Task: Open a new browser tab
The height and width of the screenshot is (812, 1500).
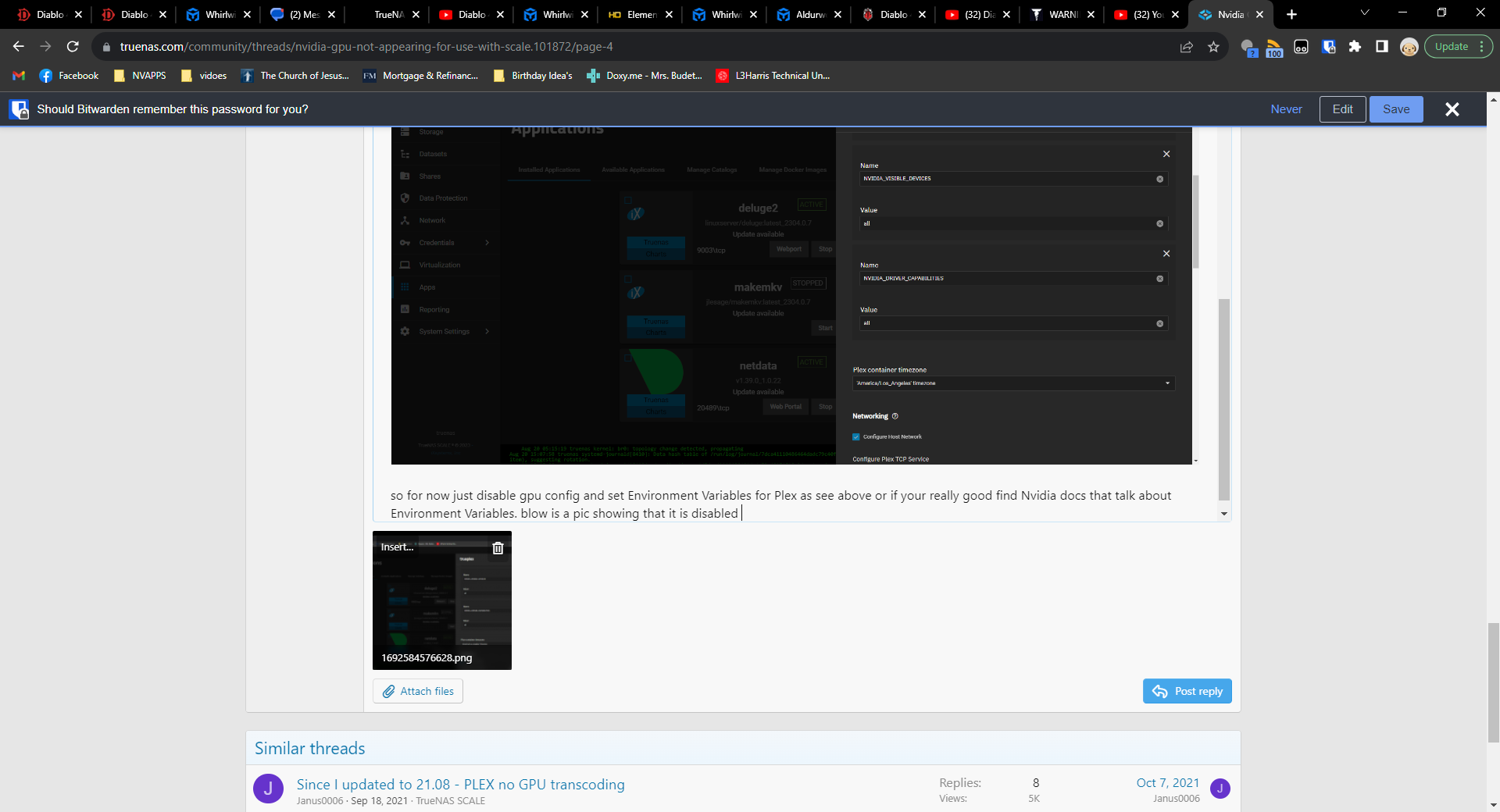Action: [1291, 14]
